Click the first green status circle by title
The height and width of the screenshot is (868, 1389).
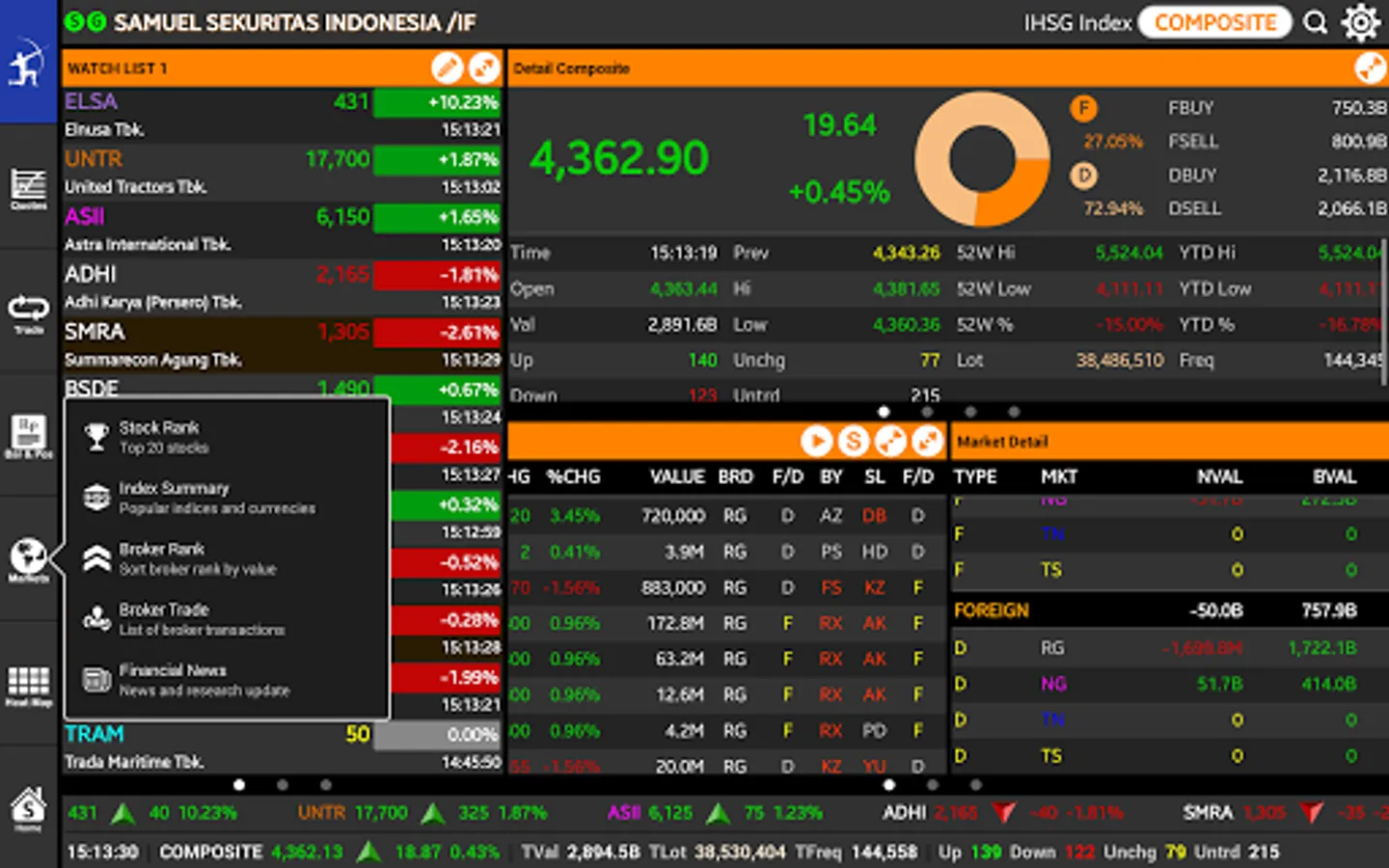click(73, 22)
